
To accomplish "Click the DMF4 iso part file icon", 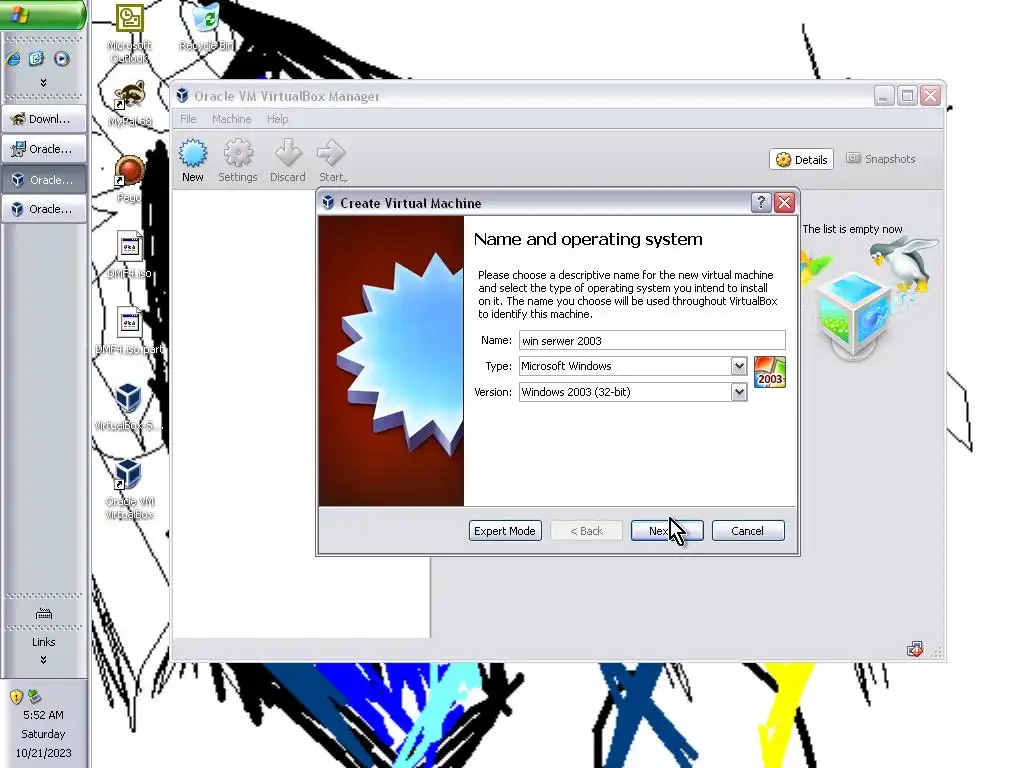I will point(129,330).
